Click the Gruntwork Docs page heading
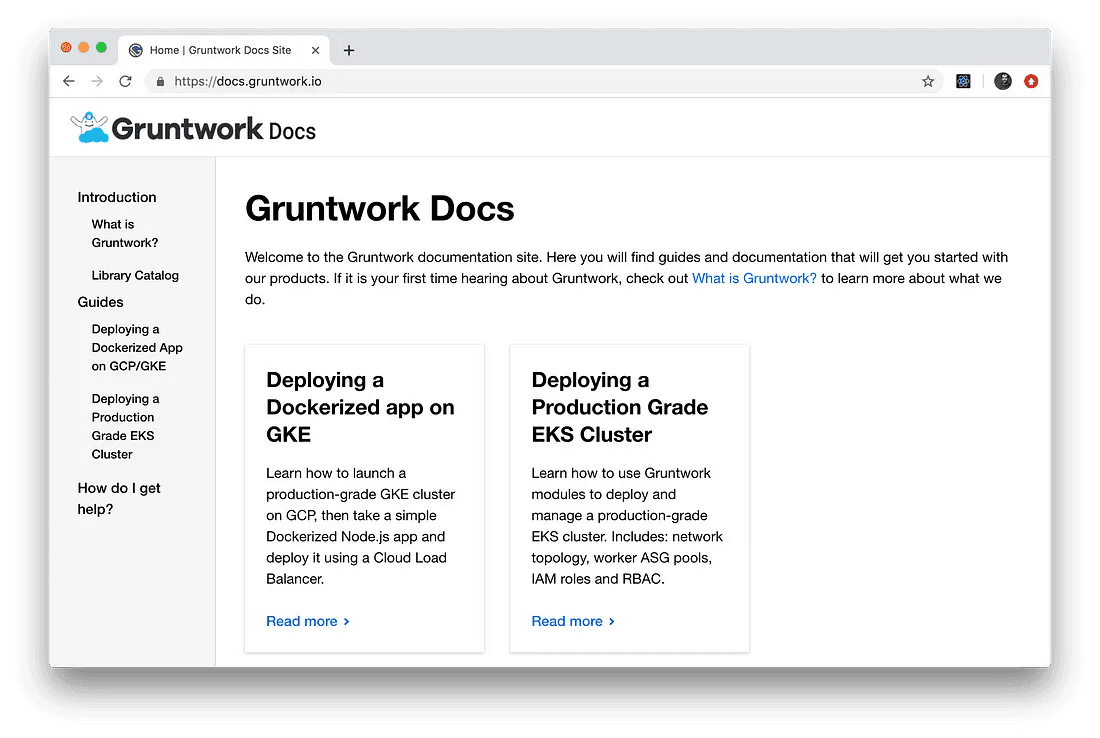The width and height of the screenshot is (1100, 738). [380, 208]
